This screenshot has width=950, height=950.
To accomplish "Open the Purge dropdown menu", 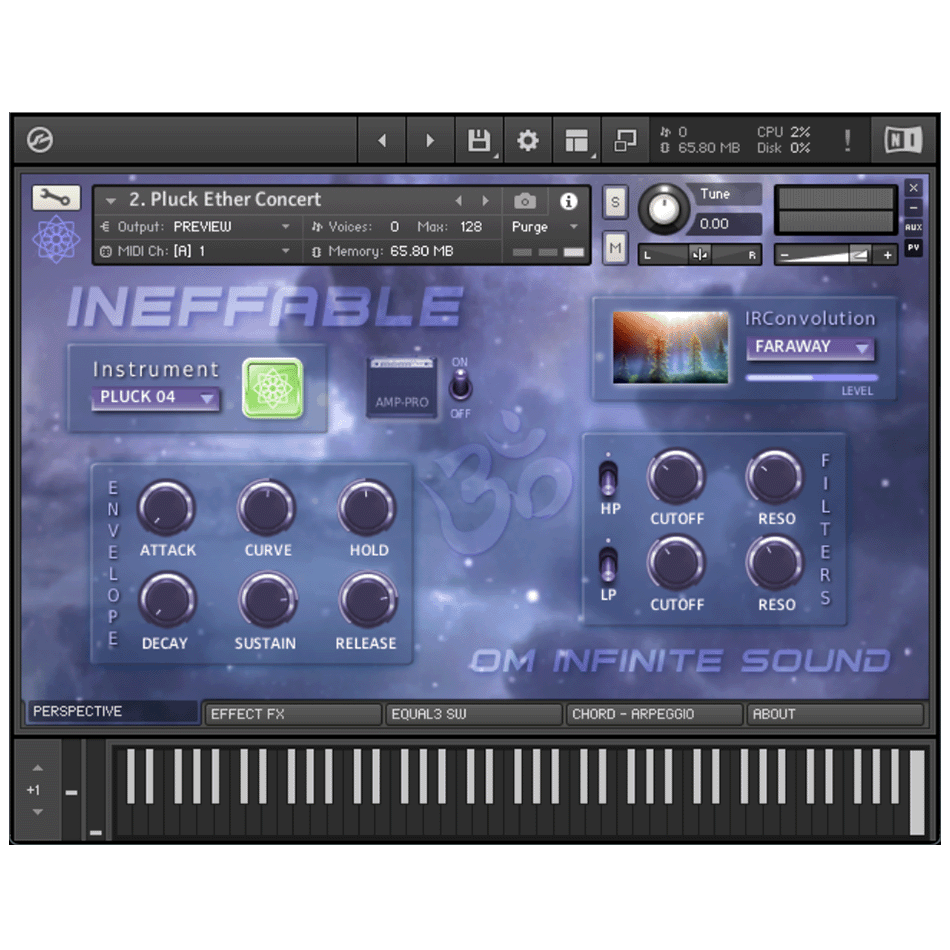I will (x=545, y=227).
